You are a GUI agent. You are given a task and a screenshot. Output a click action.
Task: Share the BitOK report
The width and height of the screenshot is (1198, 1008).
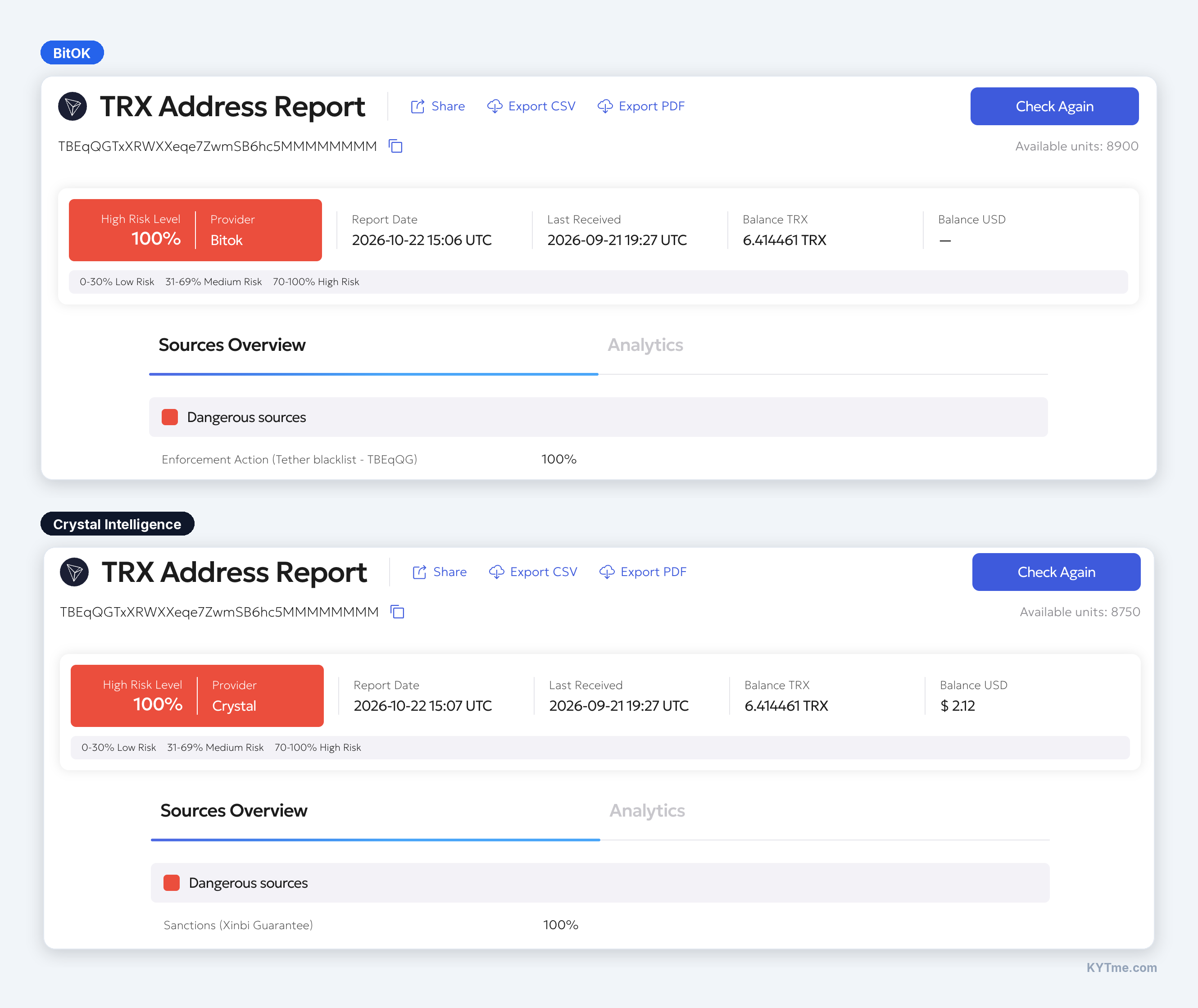point(438,106)
